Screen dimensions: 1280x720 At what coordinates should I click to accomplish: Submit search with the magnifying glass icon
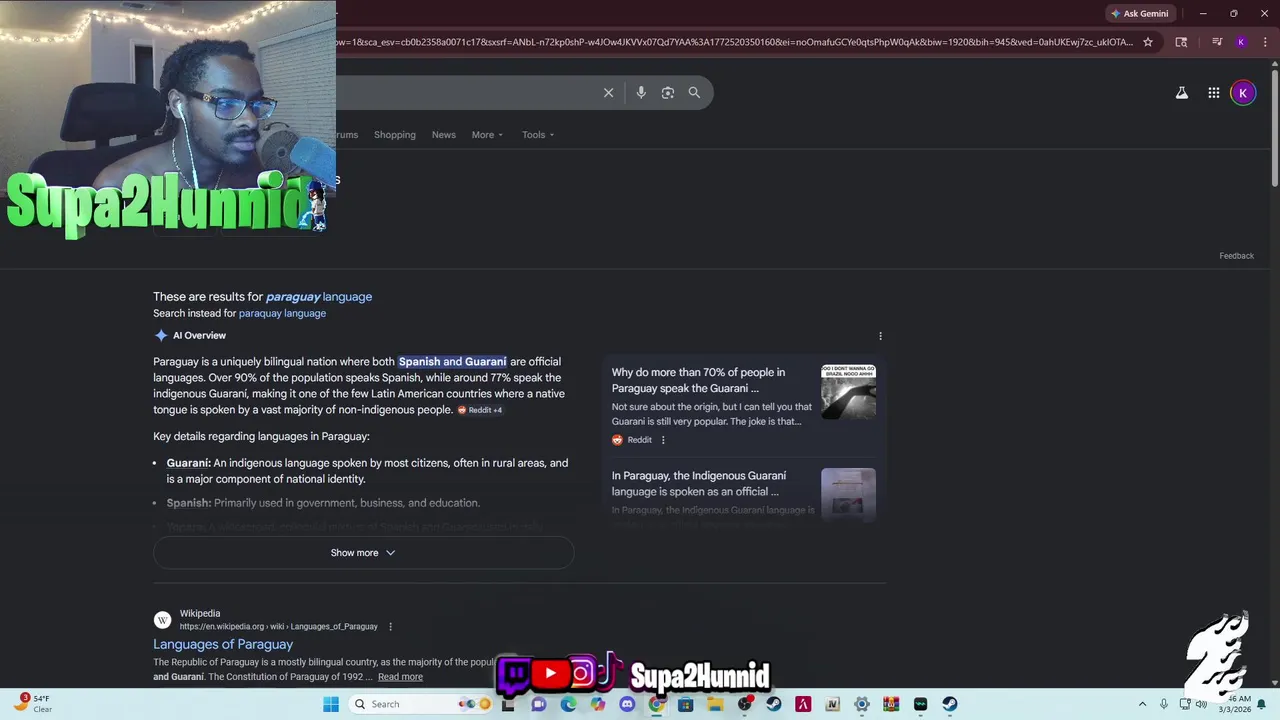click(x=694, y=93)
